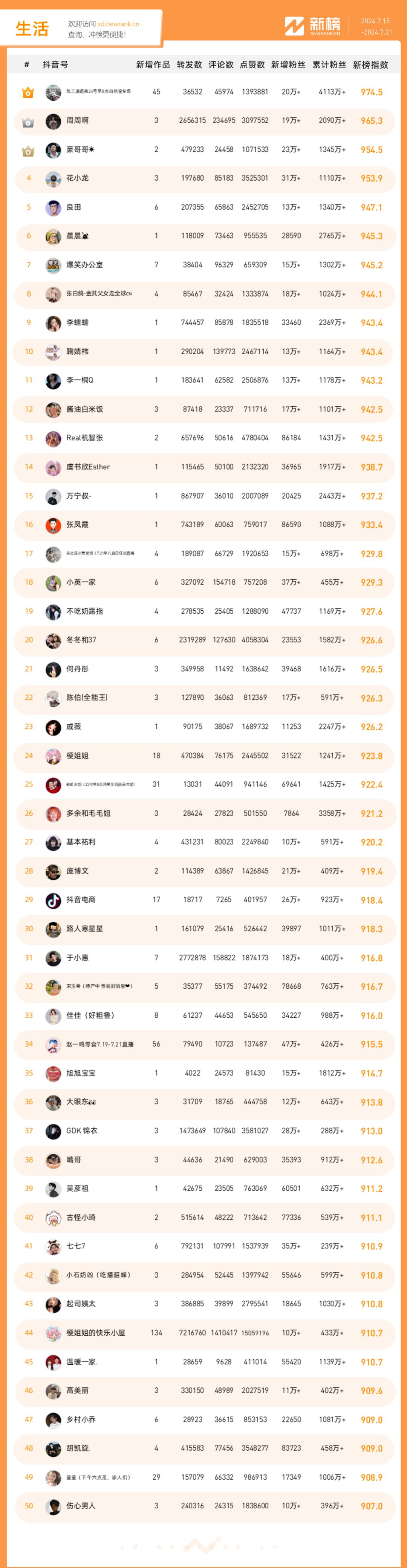Select the 点赞数 column header
Screen dimensions: 407x1568
tap(252, 65)
